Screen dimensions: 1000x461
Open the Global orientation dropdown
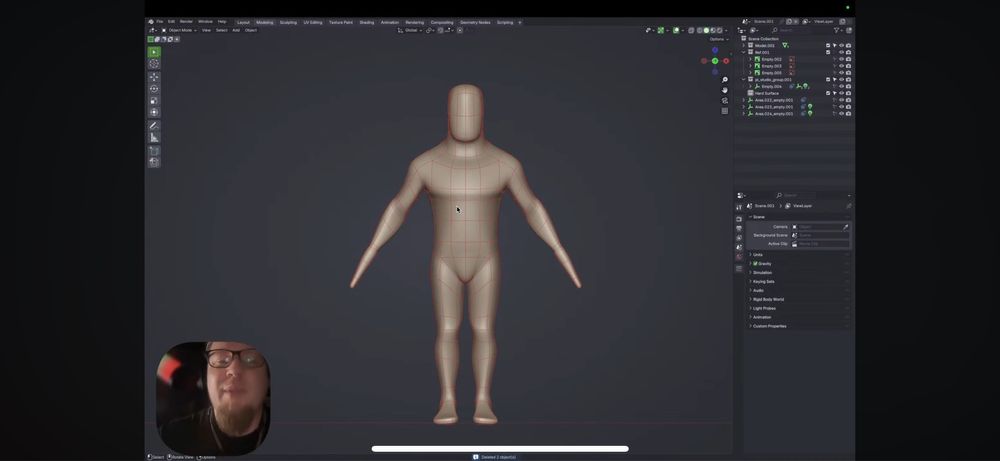point(409,30)
